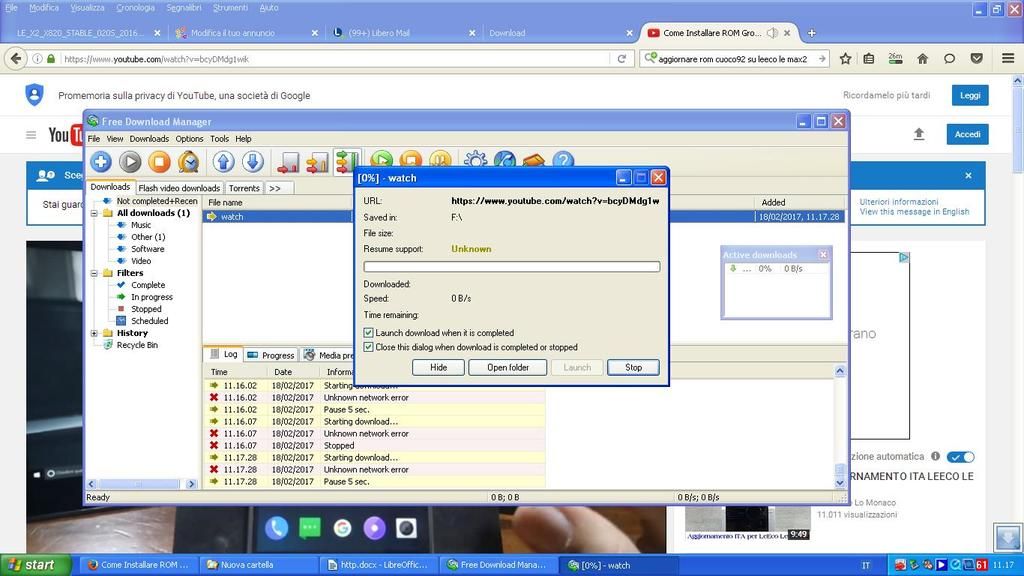This screenshot has width=1024, height=576.
Task: Open the Downloads menu in Free Download Manager
Action: 149,138
